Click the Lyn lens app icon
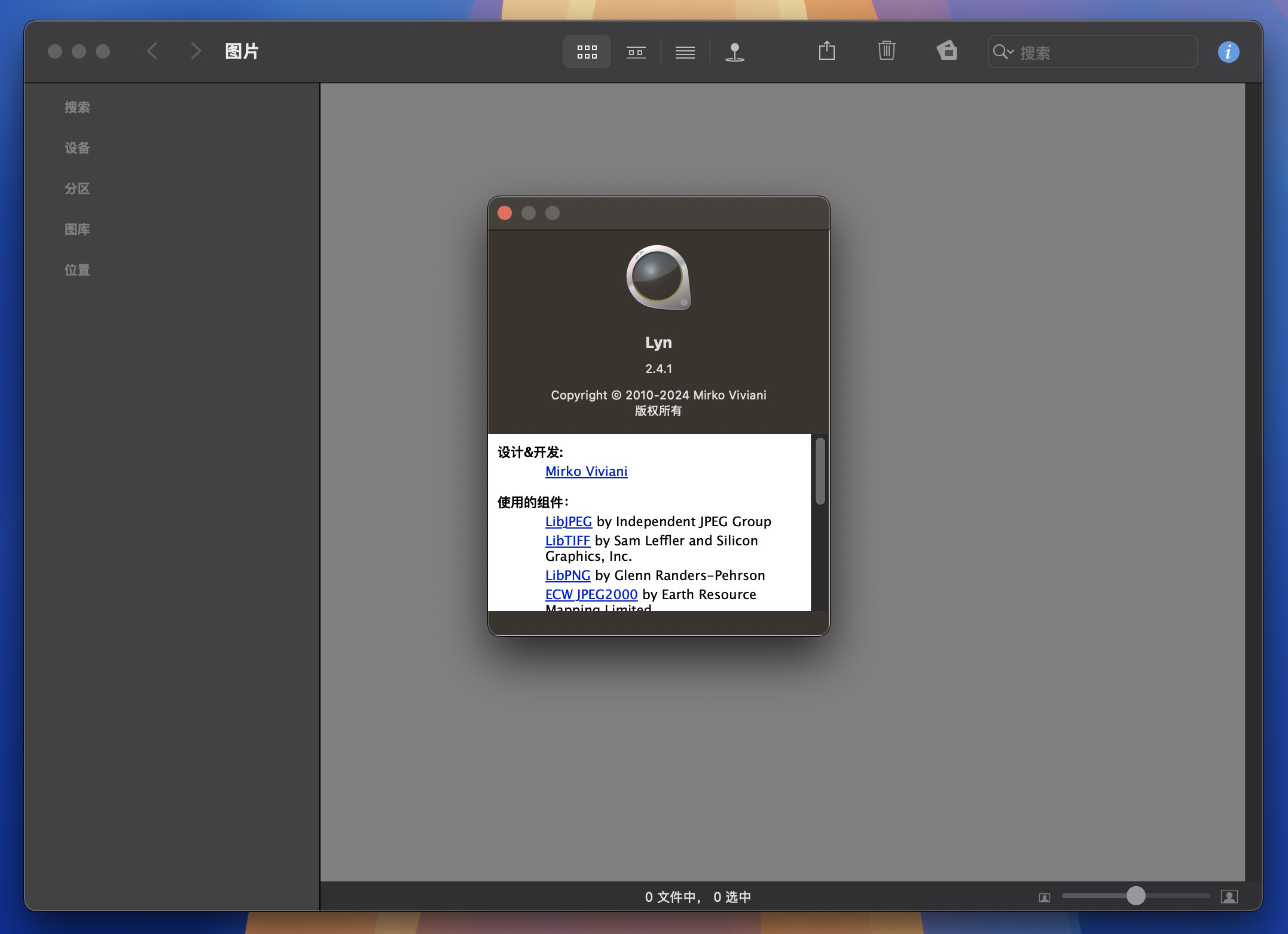1288x934 pixels. tap(658, 277)
